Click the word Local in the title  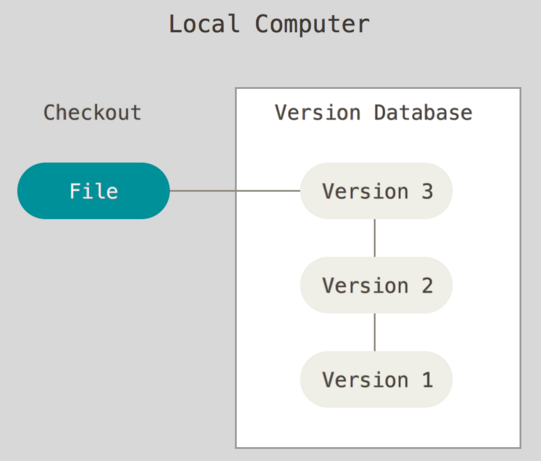(x=204, y=23)
